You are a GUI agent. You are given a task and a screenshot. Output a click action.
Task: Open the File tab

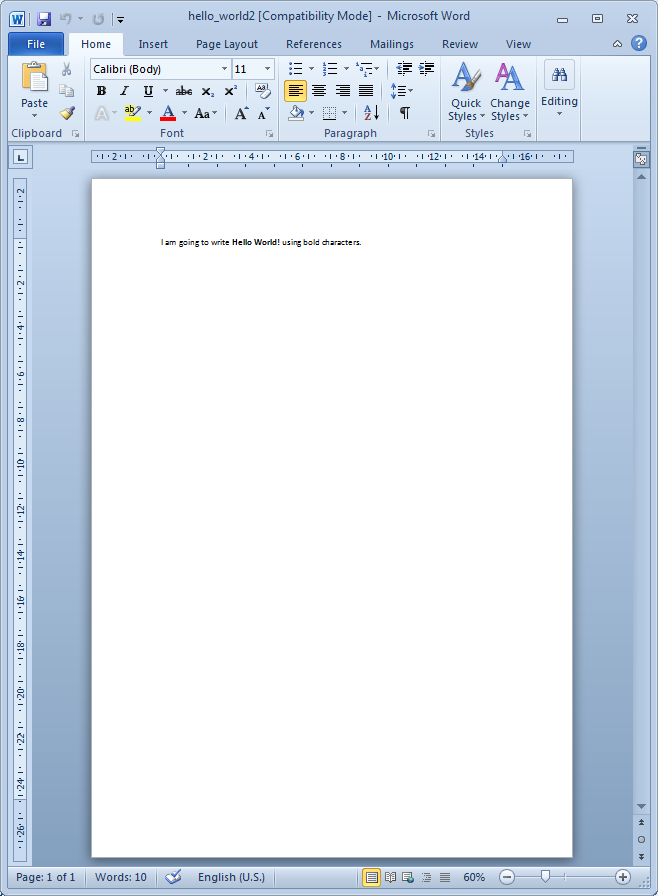pyautogui.click(x=36, y=44)
